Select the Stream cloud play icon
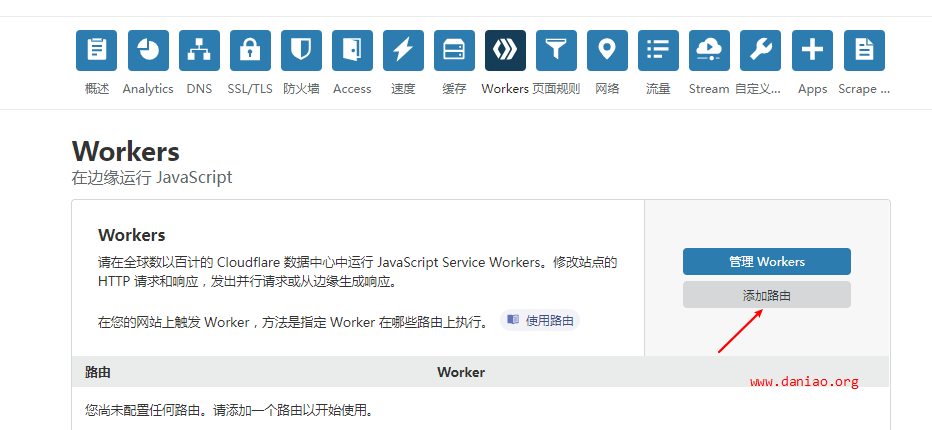Image resolution: width=932 pixels, height=430 pixels. click(709, 51)
